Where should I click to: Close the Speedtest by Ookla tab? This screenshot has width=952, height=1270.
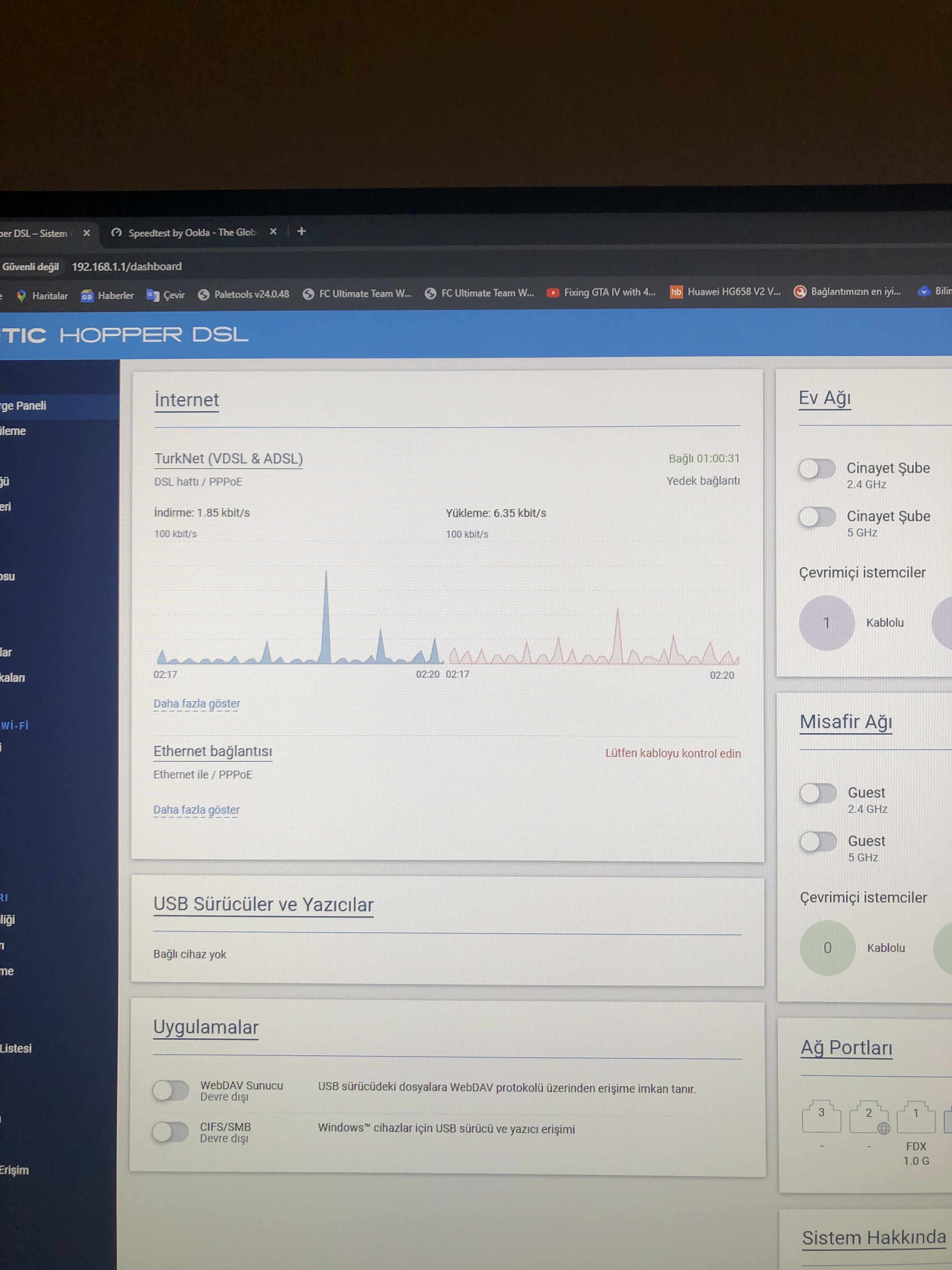273,232
